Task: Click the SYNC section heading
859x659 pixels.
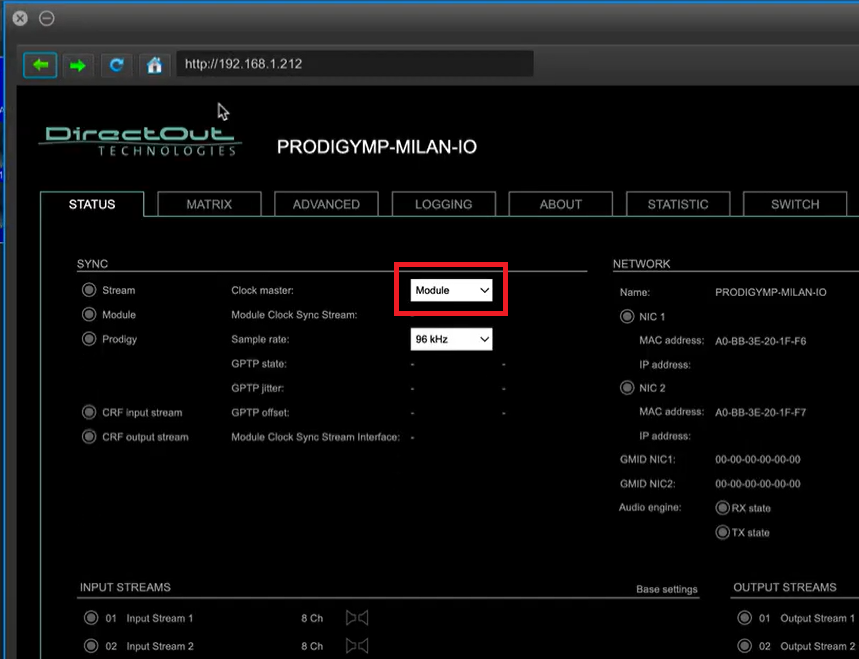Action: tap(92, 264)
